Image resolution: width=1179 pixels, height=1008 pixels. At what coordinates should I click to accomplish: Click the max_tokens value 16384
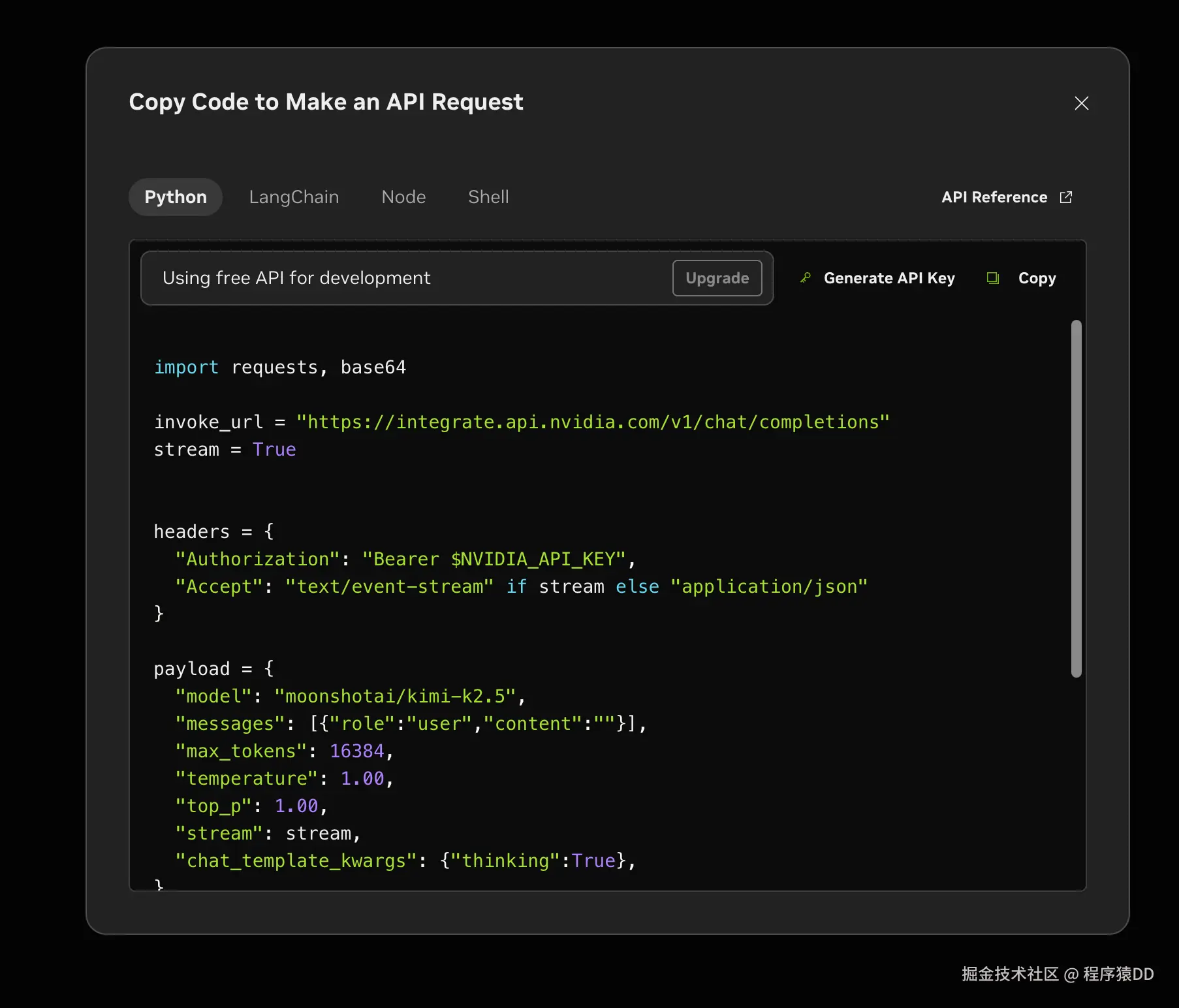(x=356, y=751)
